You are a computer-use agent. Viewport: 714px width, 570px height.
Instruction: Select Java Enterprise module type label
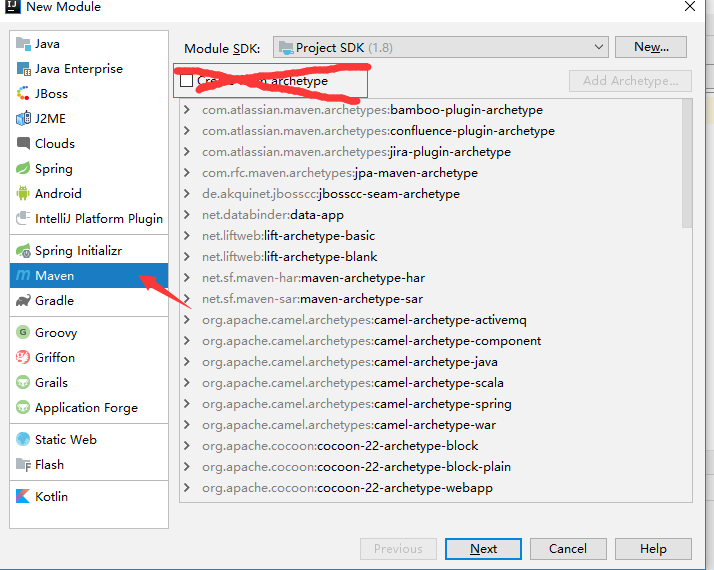(79, 69)
